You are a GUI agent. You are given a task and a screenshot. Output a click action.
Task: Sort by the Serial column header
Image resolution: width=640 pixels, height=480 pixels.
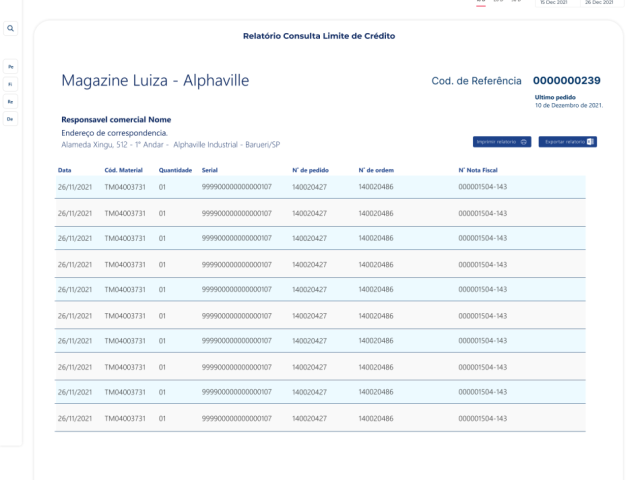(x=209, y=170)
